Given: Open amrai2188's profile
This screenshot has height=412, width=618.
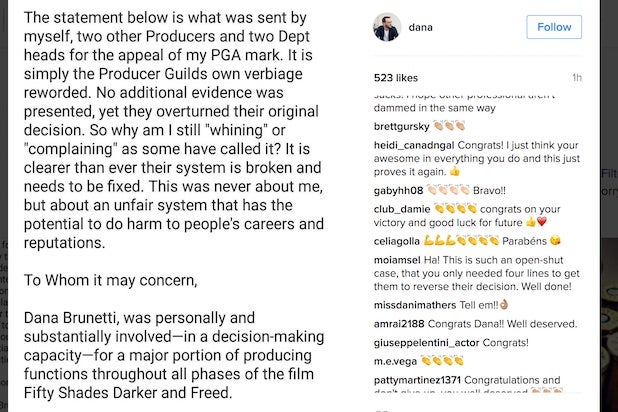Looking at the screenshot, I should coord(400,324).
